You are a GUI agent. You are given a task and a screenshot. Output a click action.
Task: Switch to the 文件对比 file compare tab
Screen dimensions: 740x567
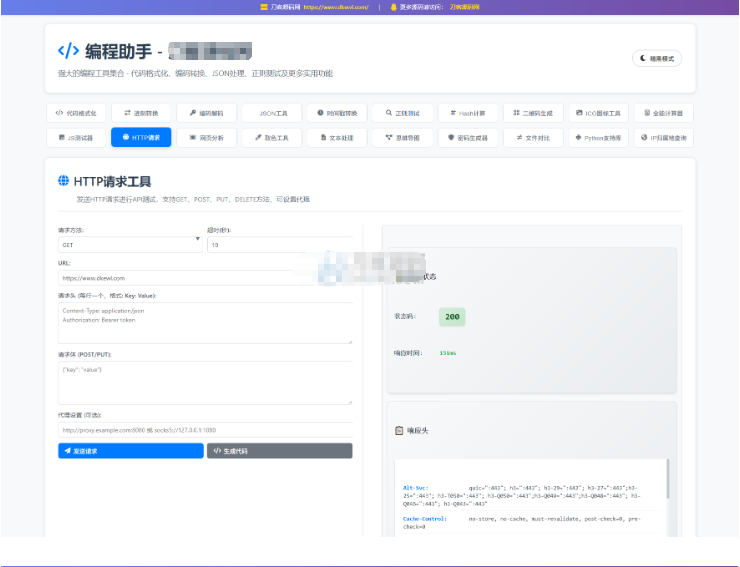[533, 138]
